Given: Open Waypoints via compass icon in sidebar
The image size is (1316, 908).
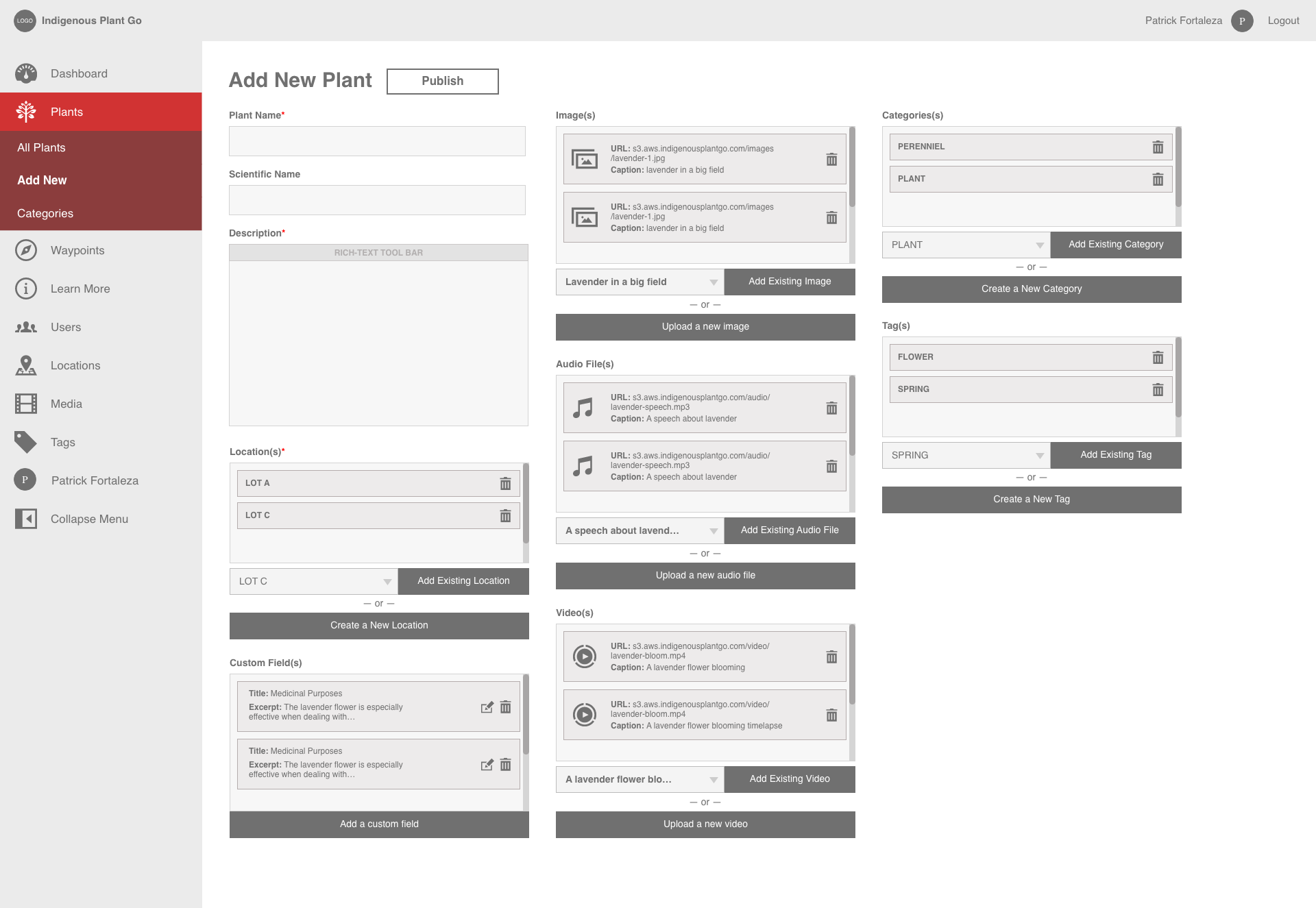Looking at the screenshot, I should [26, 250].
